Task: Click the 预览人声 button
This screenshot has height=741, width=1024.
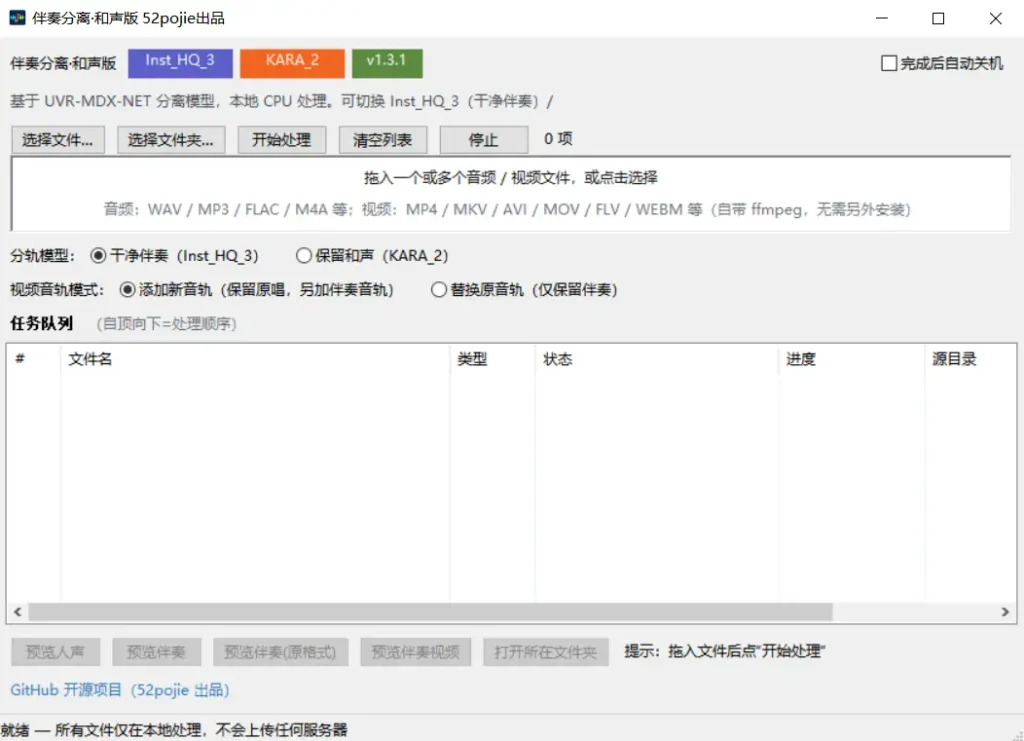Action: click(56, 652)
